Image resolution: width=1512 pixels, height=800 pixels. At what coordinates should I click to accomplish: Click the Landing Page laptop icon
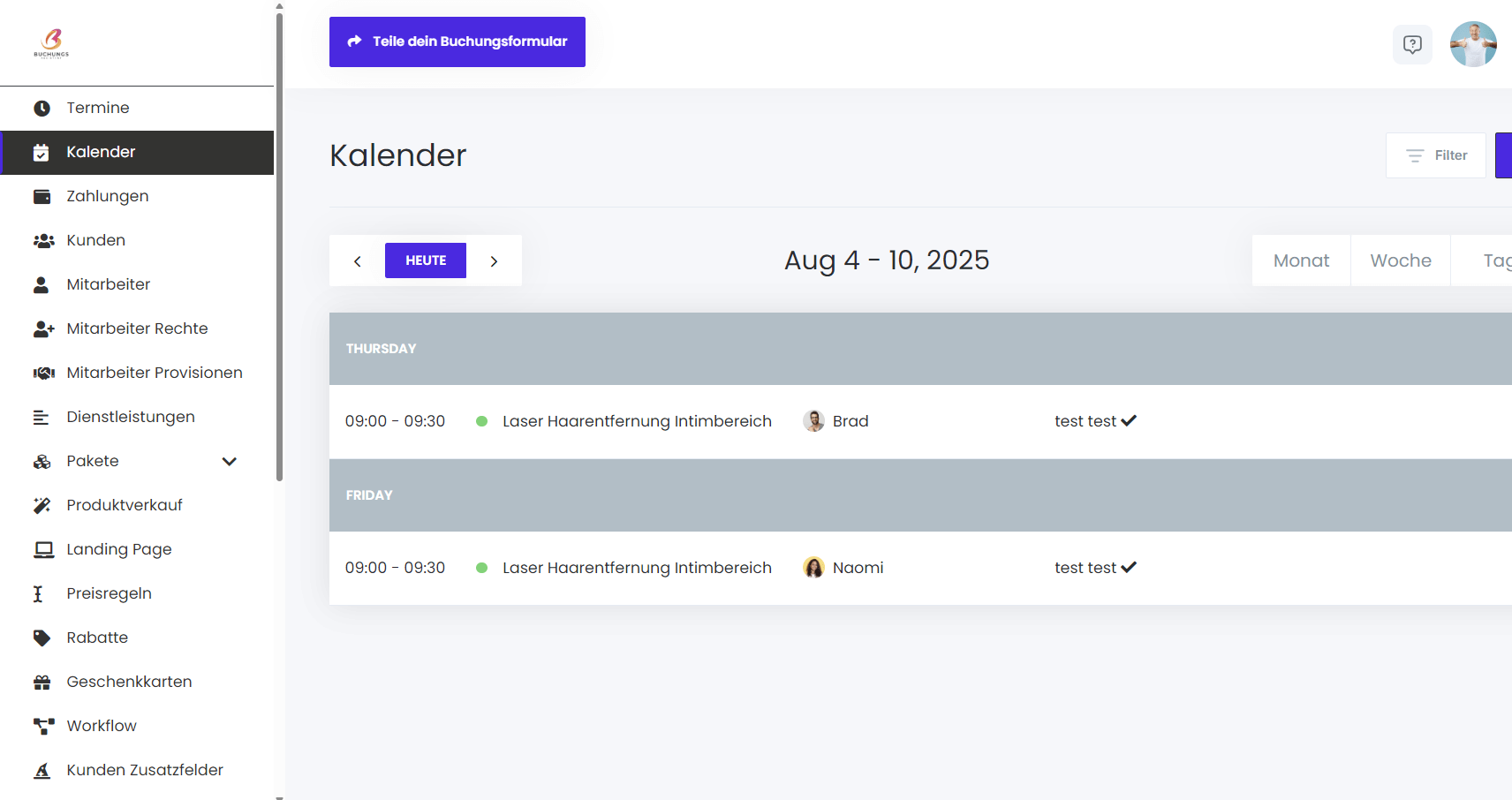tap(42, 550)
